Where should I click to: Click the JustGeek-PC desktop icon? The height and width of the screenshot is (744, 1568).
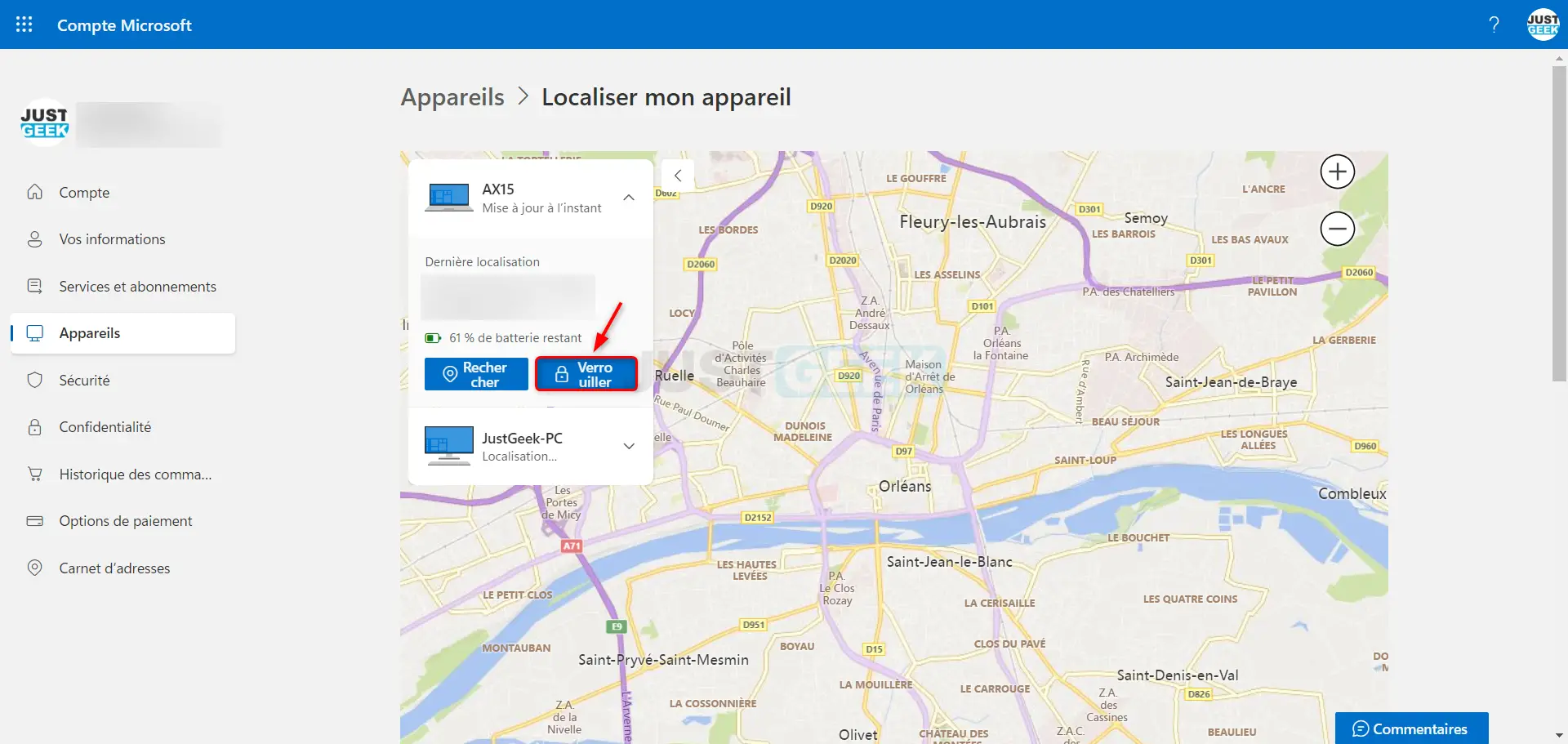448,445
